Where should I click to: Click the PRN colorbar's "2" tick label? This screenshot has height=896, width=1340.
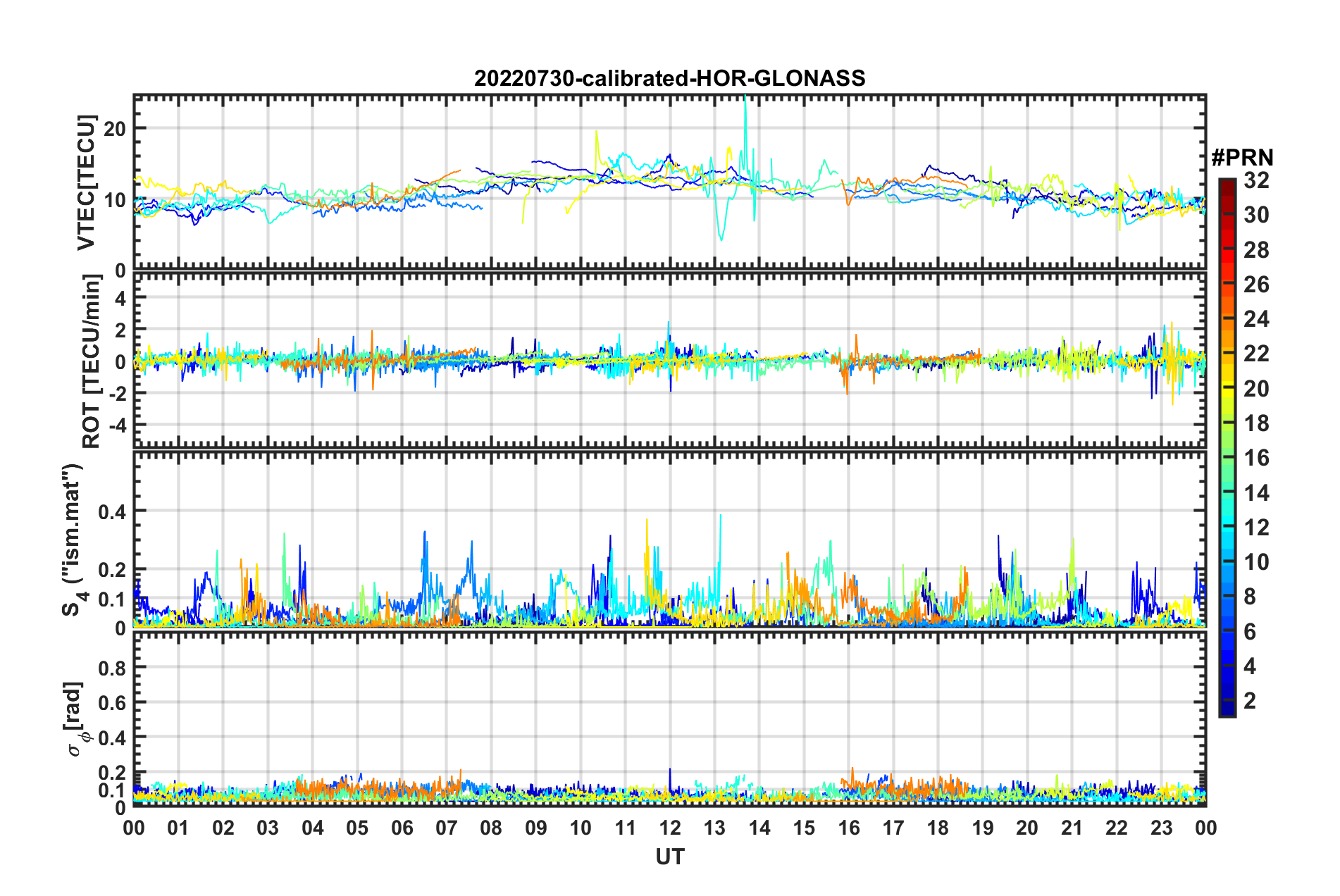1250,701
